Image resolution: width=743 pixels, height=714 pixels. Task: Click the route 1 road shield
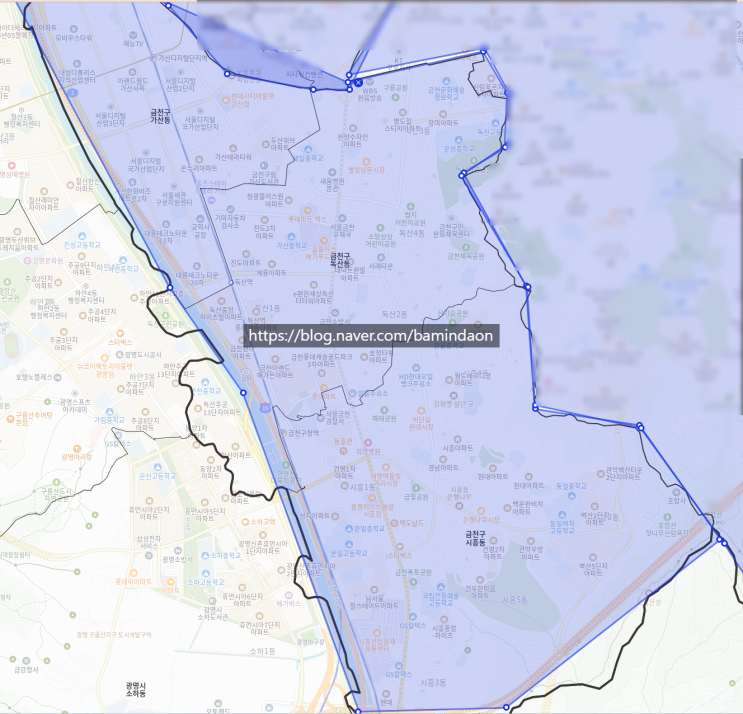72,93
